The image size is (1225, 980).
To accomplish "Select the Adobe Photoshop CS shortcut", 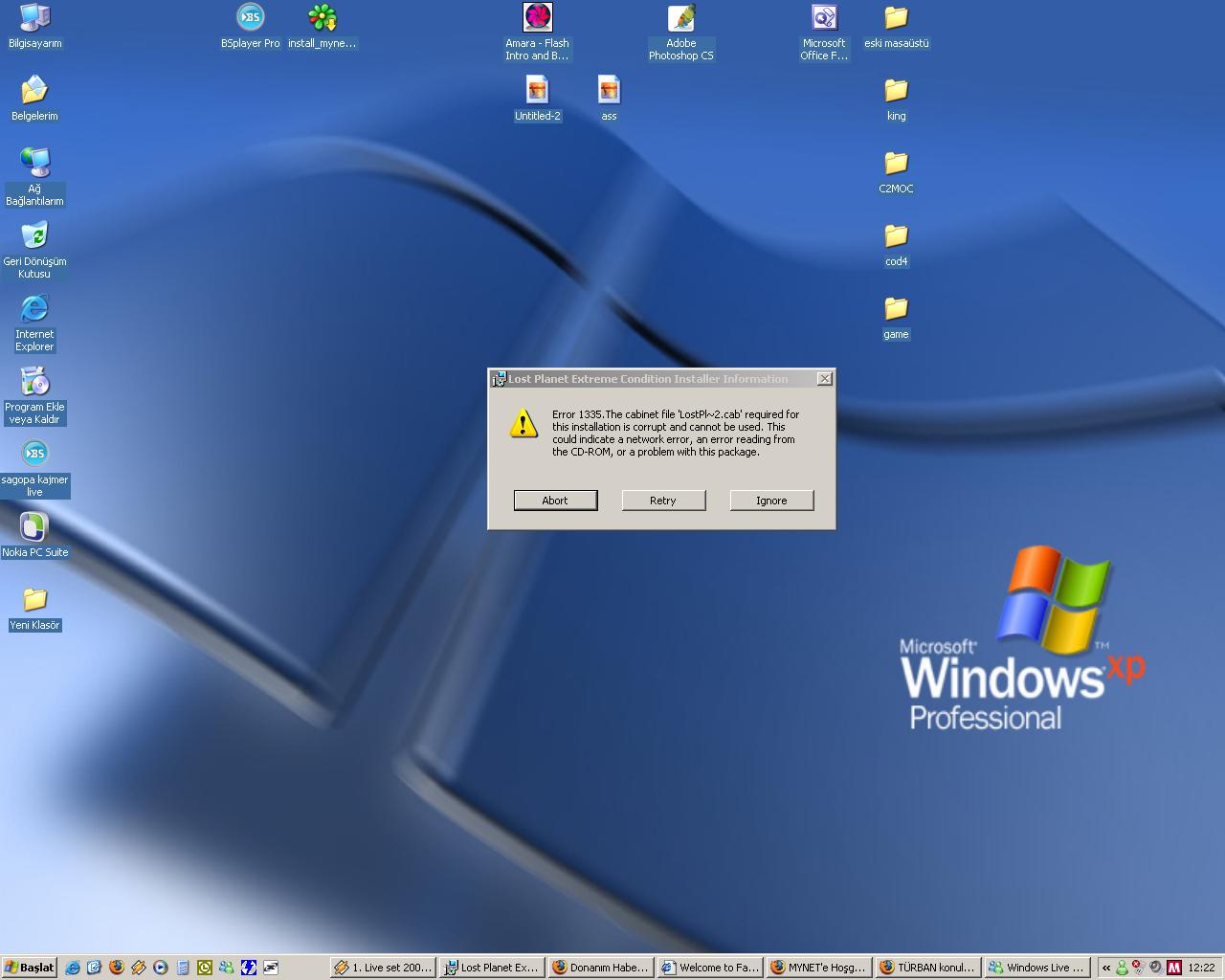I will pos(681,32).
